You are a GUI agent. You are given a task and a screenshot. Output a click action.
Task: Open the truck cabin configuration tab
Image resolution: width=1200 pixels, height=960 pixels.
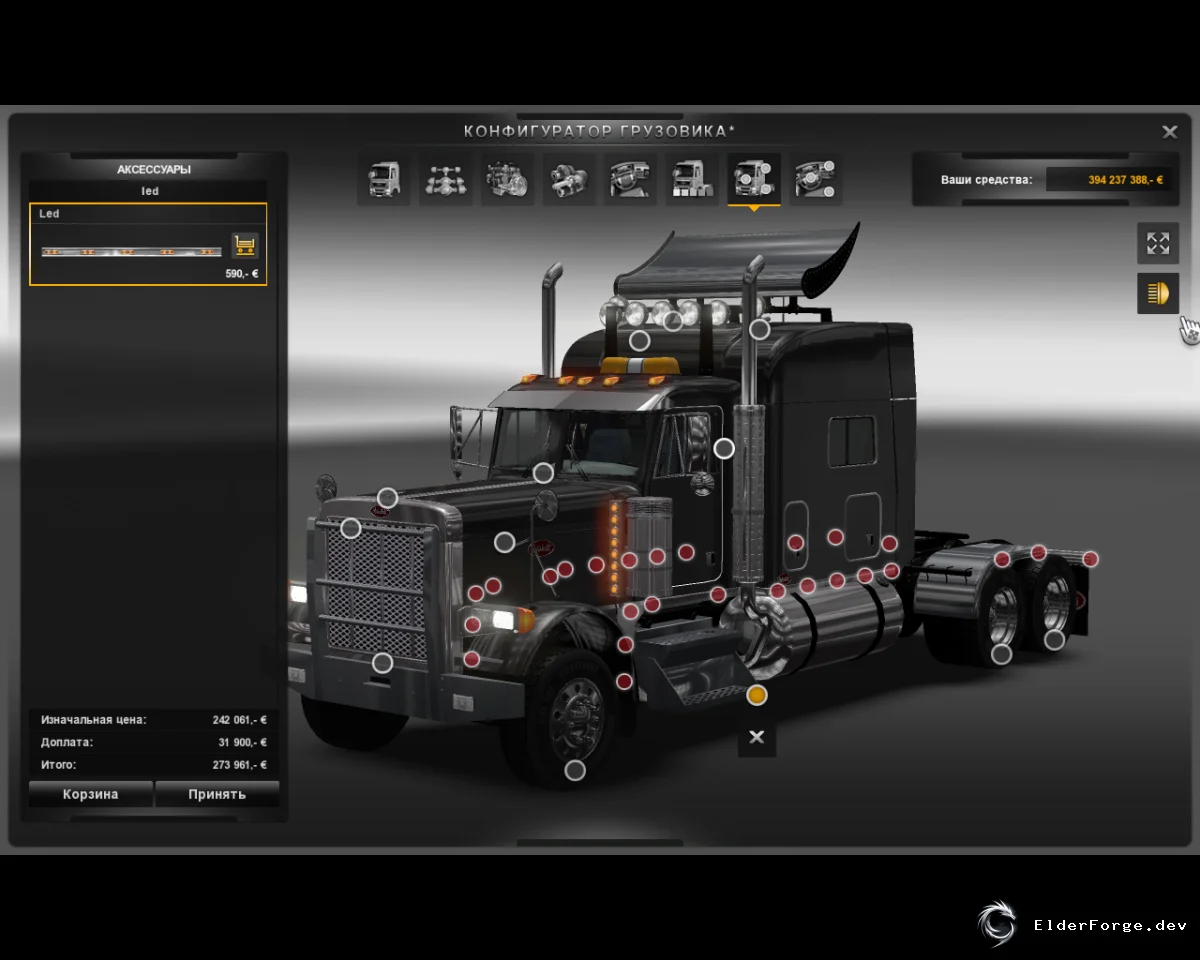pos(384,179)
